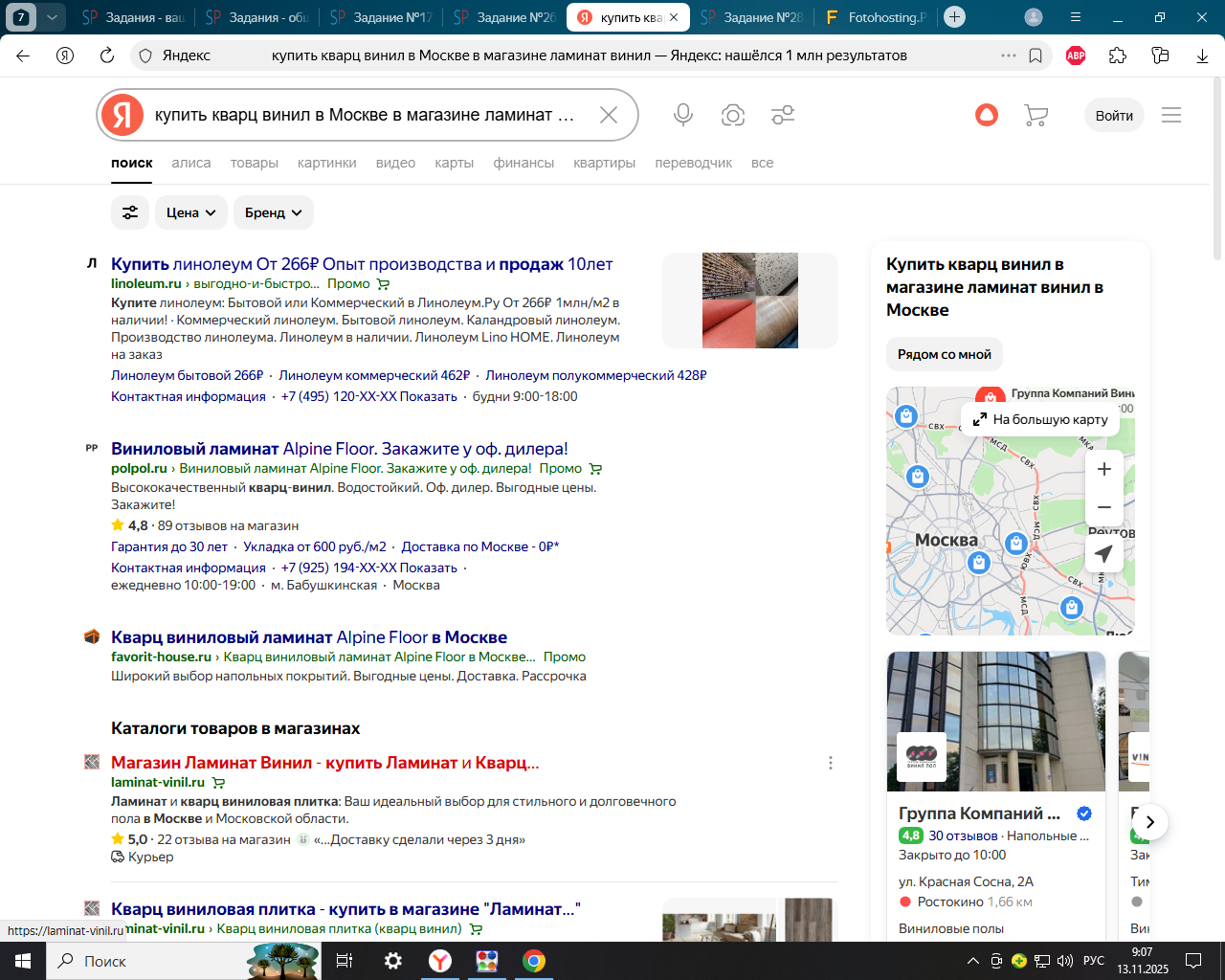
Task: Open the ABP ad blocker extension
Action: tap(1076, 56)
